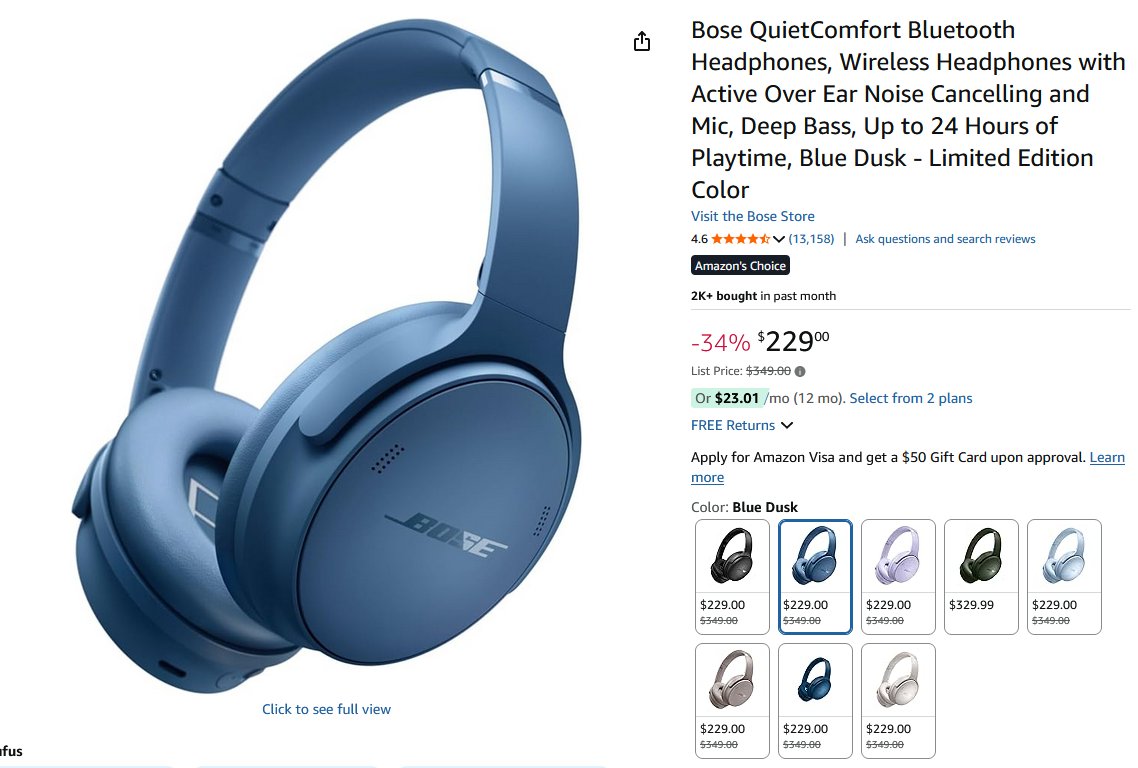
Task: Open the 13,158 ratings link
Action: pos(811,239)
